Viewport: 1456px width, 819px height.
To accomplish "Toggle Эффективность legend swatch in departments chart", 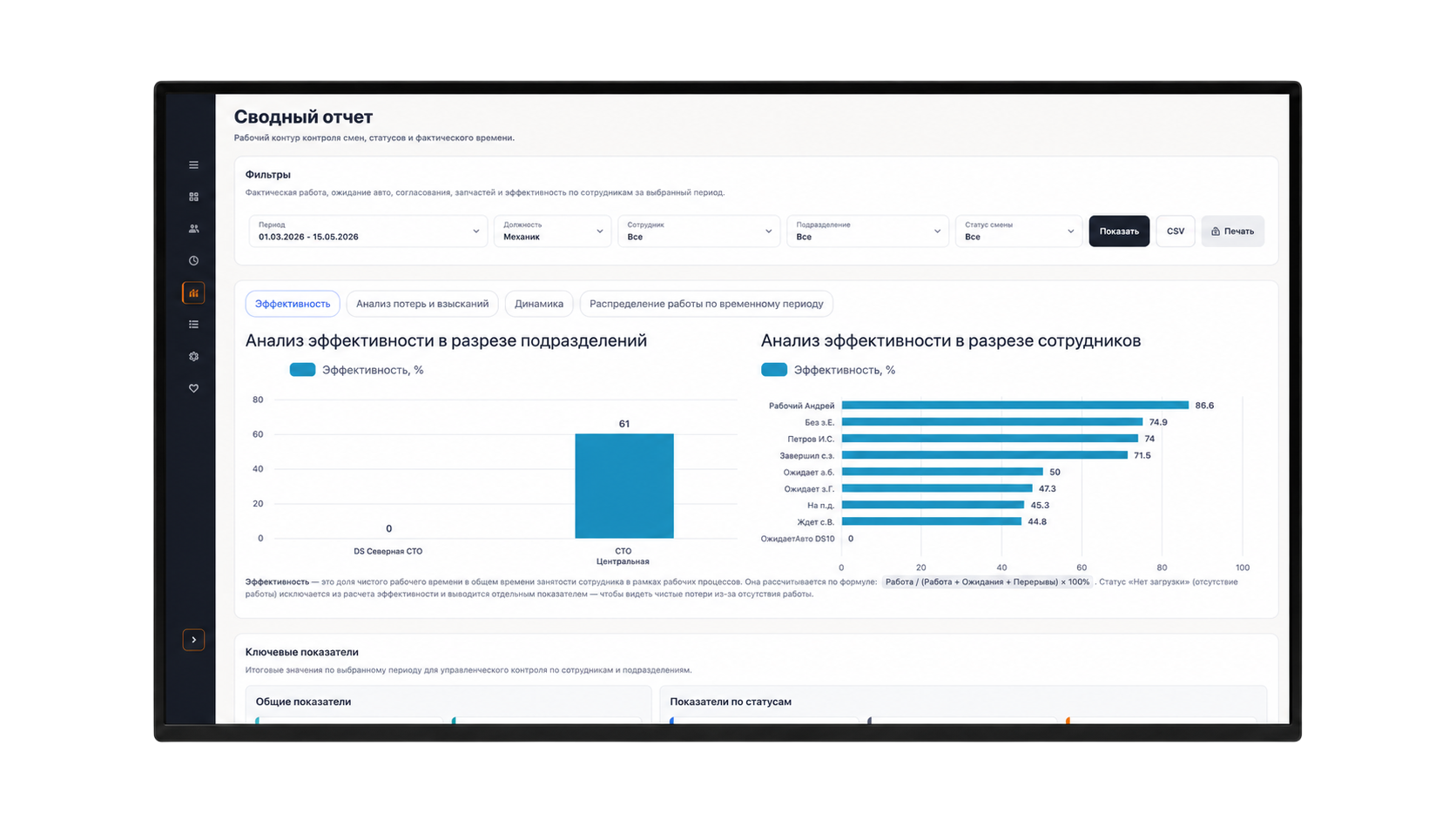I will [x=302, y=370].
